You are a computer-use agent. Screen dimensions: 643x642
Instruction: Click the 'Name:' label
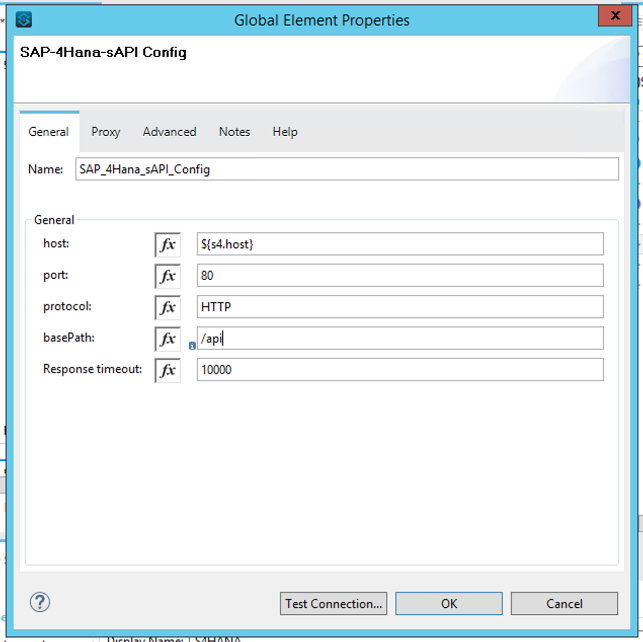click(x=46, y=169)
